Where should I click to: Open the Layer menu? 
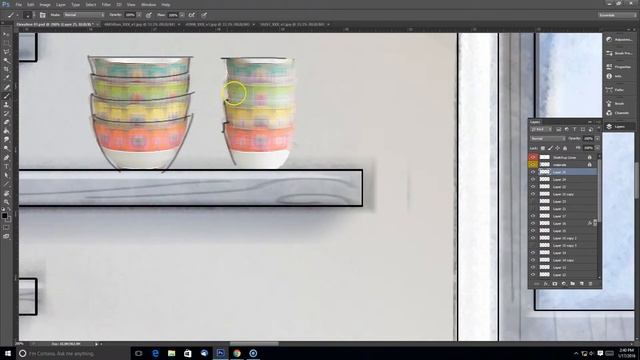click(61, 5)
